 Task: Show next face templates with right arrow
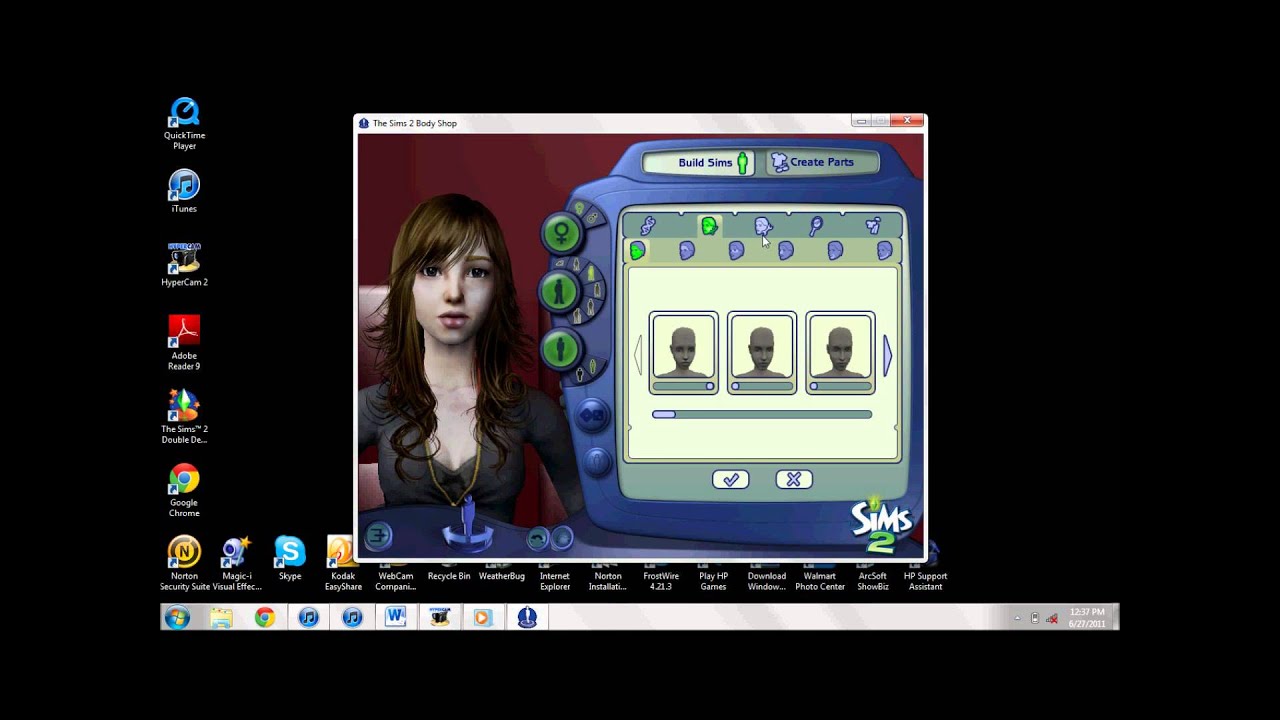(888, 355)
